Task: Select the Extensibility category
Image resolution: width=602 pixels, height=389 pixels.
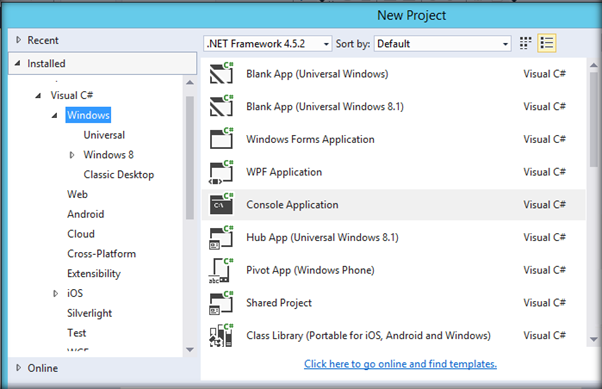Action: [x=94, y=273]
